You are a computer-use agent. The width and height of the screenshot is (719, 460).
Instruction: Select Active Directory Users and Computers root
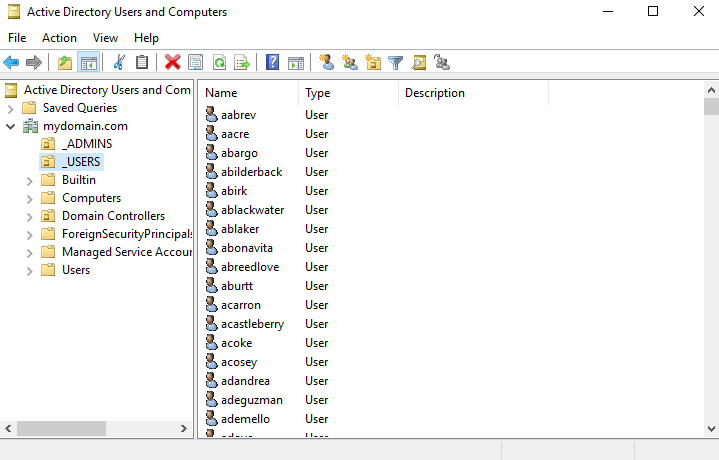[x=107, y=90]
